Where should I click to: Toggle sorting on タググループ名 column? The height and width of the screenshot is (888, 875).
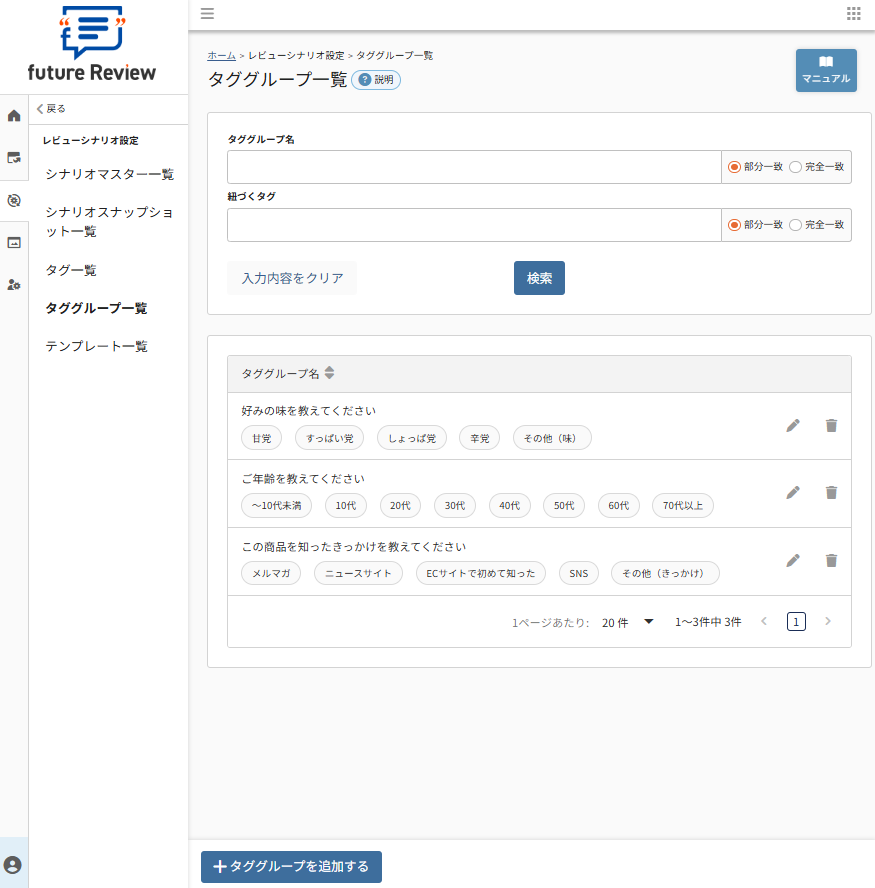point(330,372)
